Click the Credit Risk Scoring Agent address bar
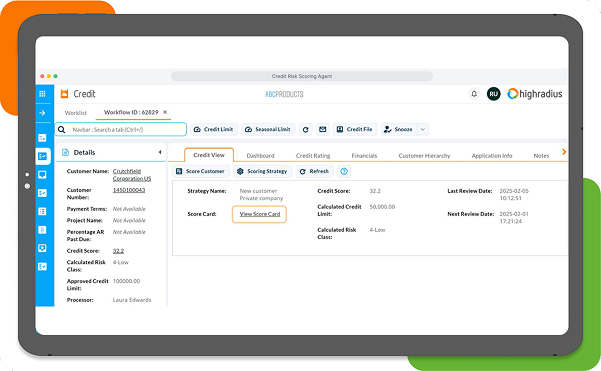Viewport: 601px width, 371px height. (x=302, y=76)
